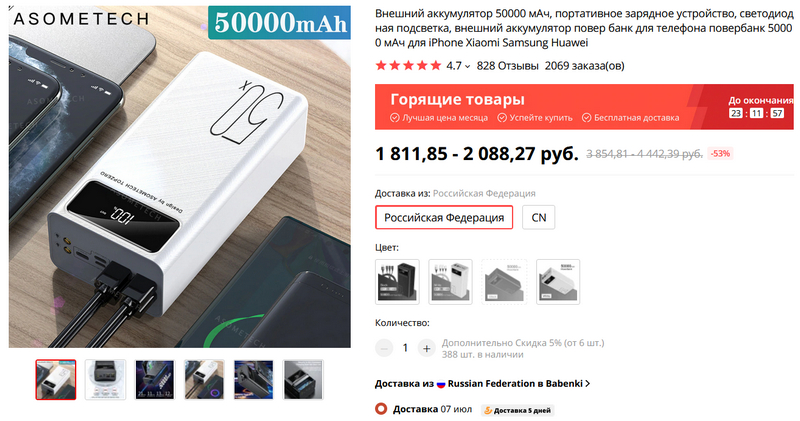Image resolution: width=800 pixels, height=421 pixels.
Task: Click the Доставка 5 дней badge
Action: coord(517,410)
